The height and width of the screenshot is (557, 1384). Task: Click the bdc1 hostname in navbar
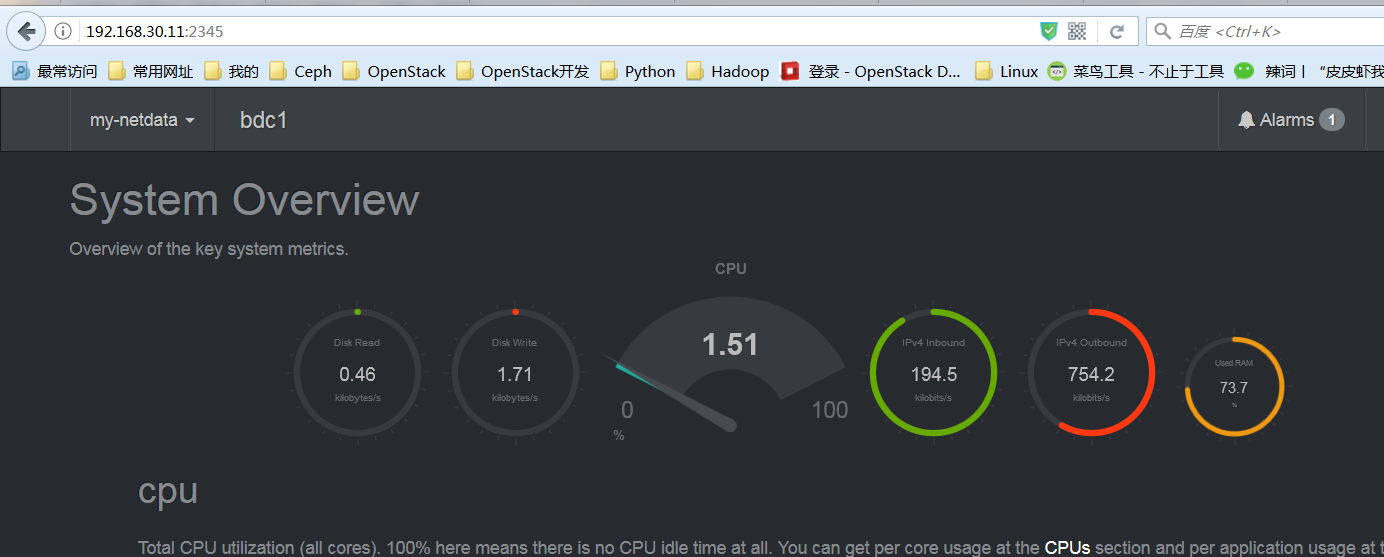(264, 120)
